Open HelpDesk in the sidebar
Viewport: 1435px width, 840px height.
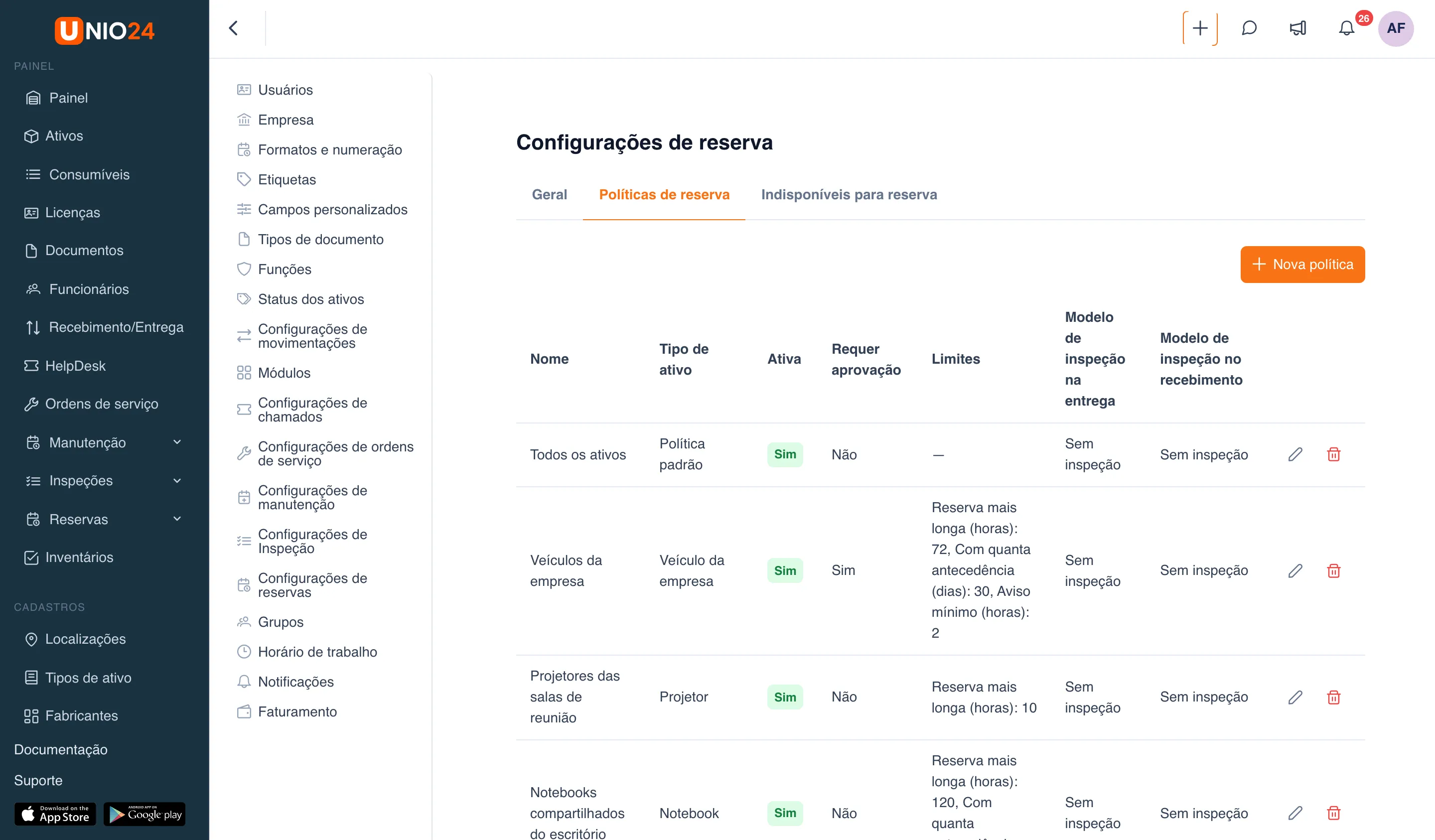click(x=75, y=366)
